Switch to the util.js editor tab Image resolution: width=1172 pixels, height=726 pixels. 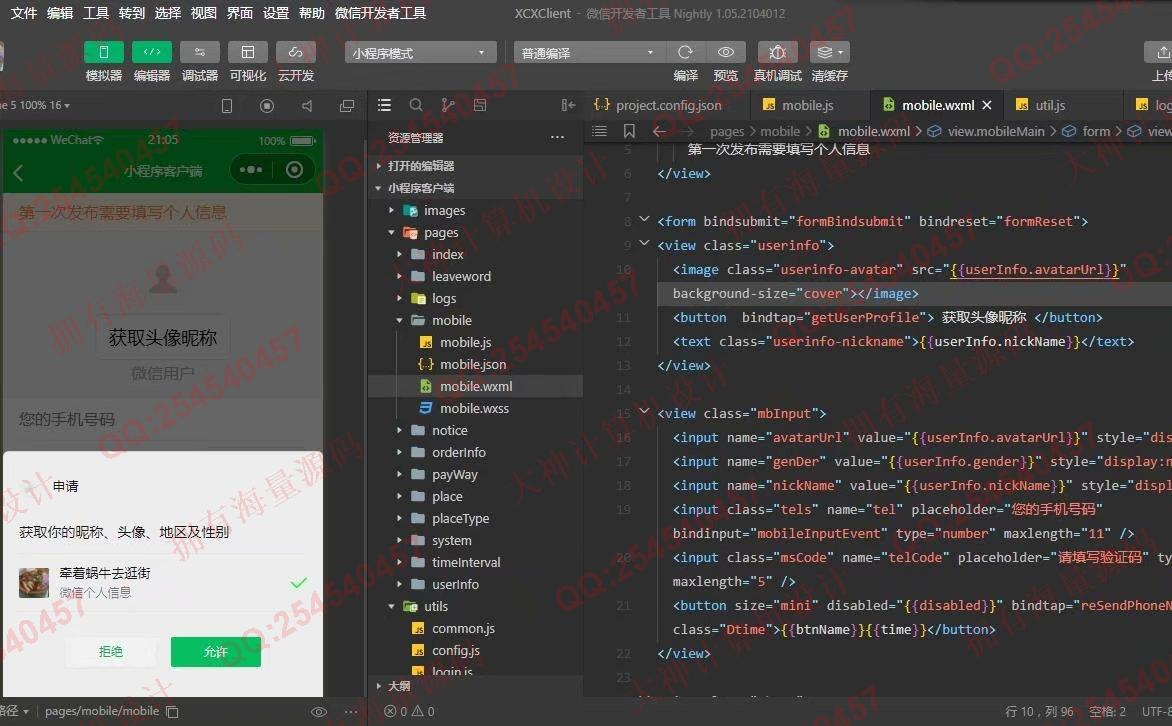(1049, 105)
